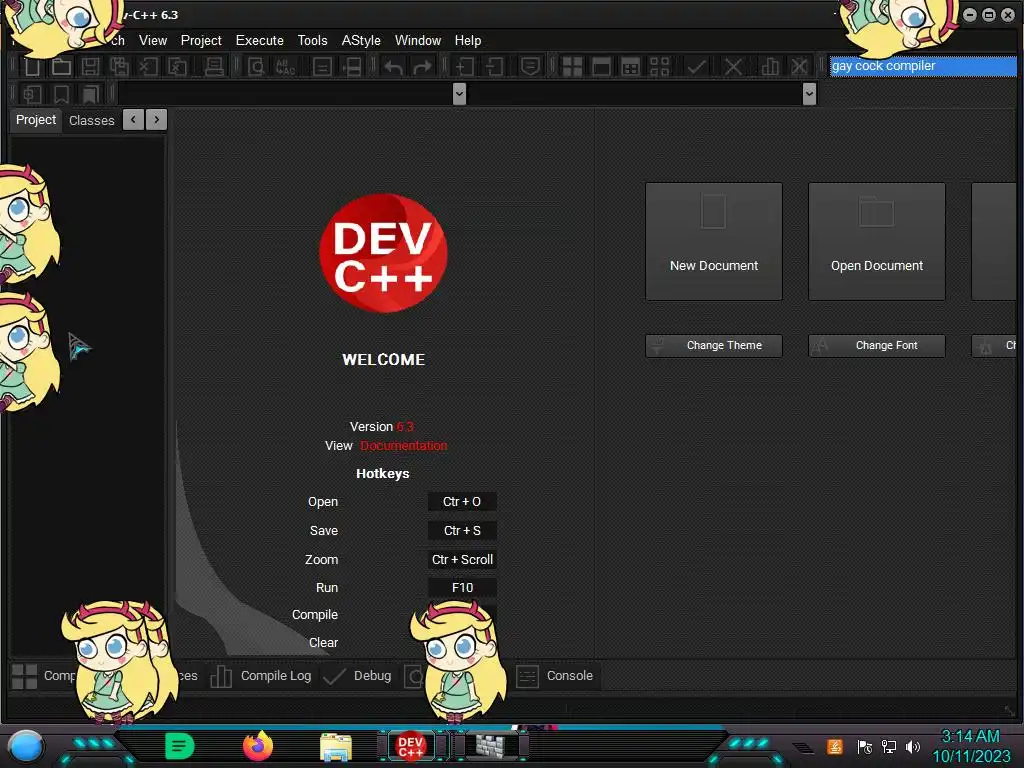The image size is (1024, 768).
Task: Click the Profile Analysis bar-chart icon in toolbar
Action: tap(770, 67)
